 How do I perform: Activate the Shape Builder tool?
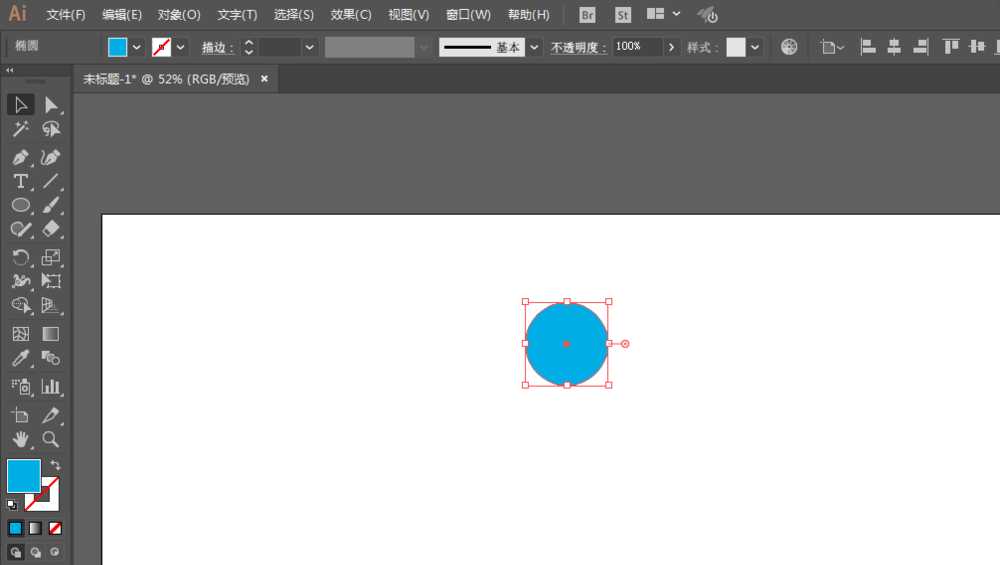[20, 305]
